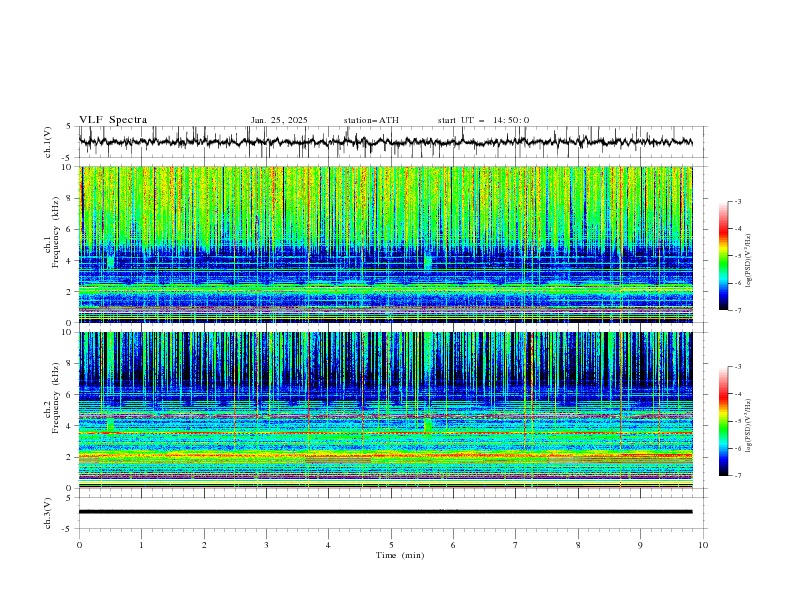792x612 pixels.
Task: Click time-axis tick label "7" minutes
Action: click(x=516, y=545)
